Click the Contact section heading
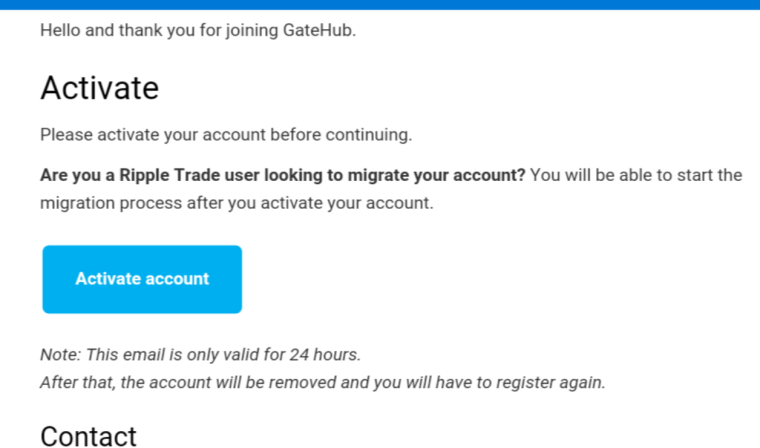 [x=88, y=436]
